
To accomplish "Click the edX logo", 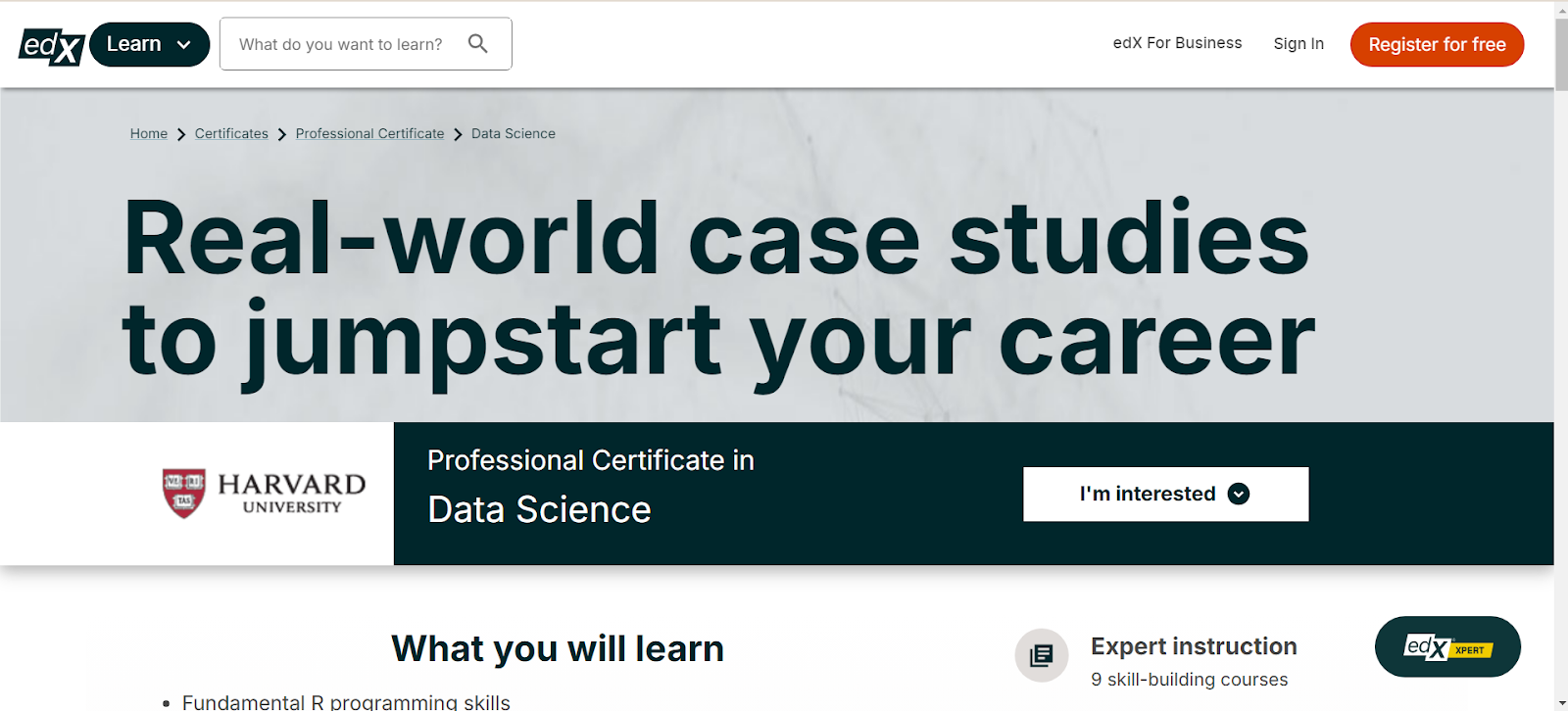I will (x=52, y=45).
